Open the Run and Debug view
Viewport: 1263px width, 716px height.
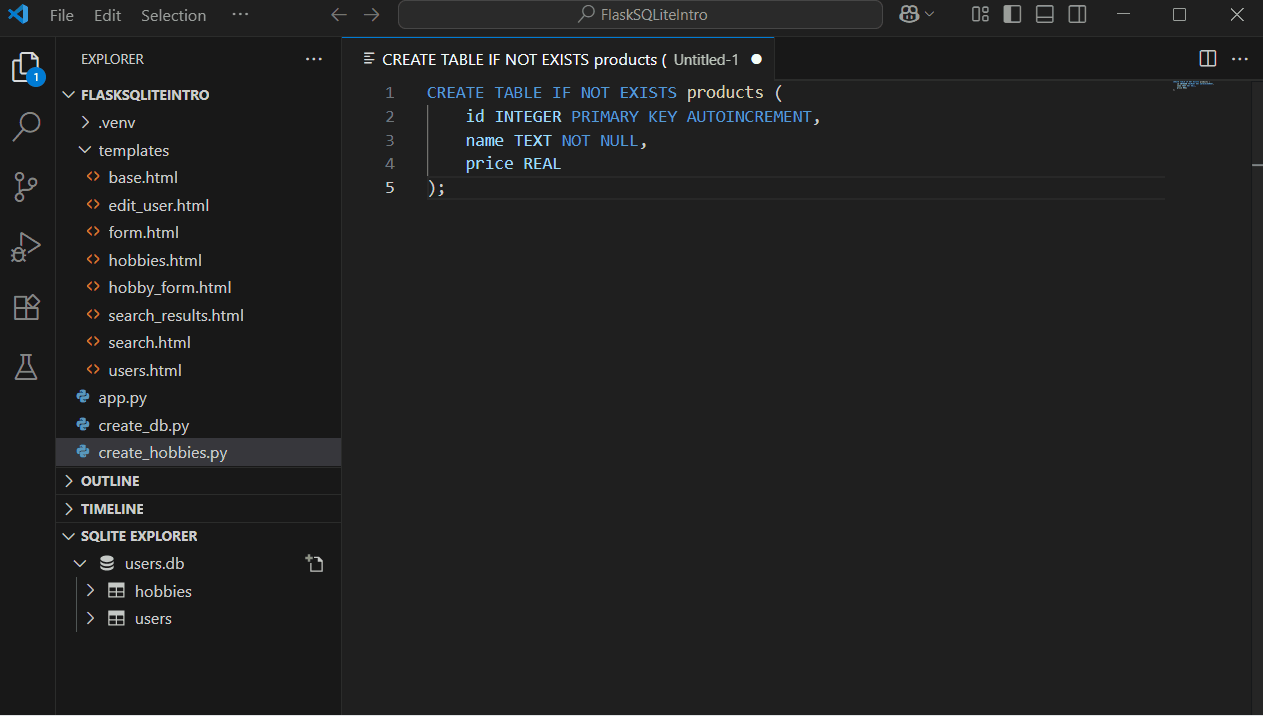click(x=27, y=247)
